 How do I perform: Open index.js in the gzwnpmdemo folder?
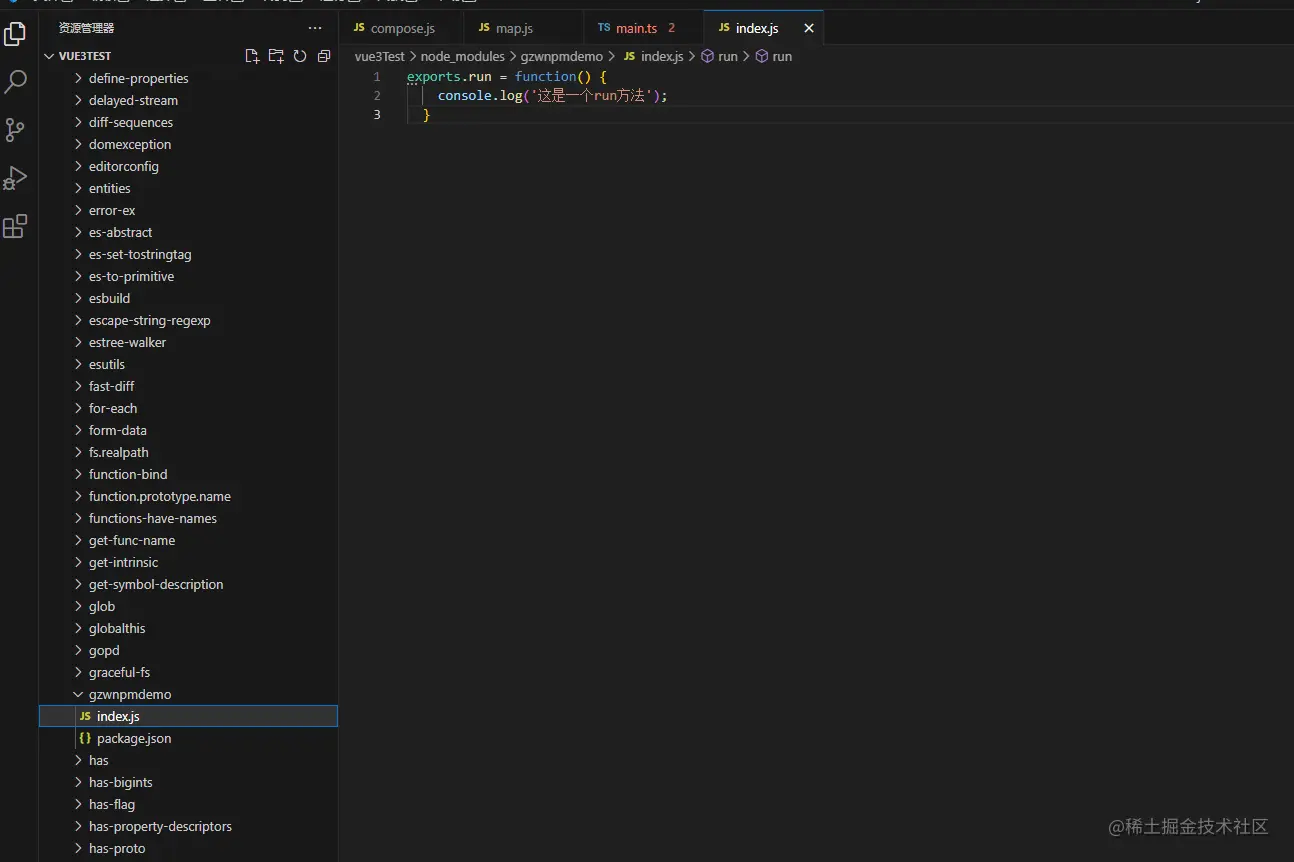tap(188, 716)
